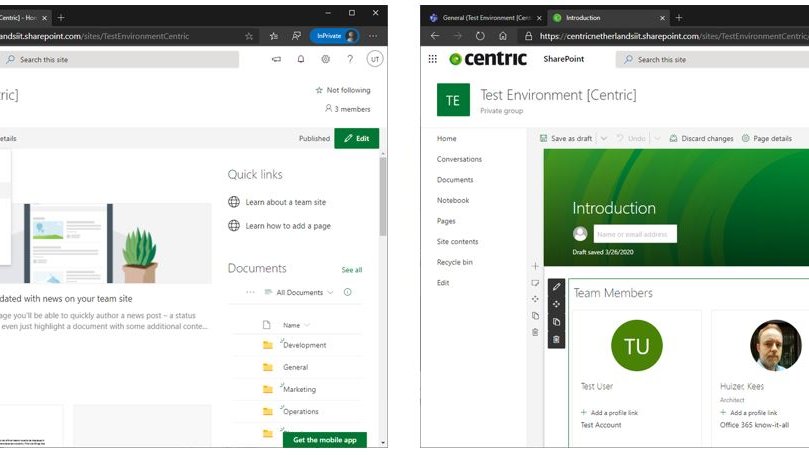
Task: Open Conversations in the site navigation
Action: 459,159
